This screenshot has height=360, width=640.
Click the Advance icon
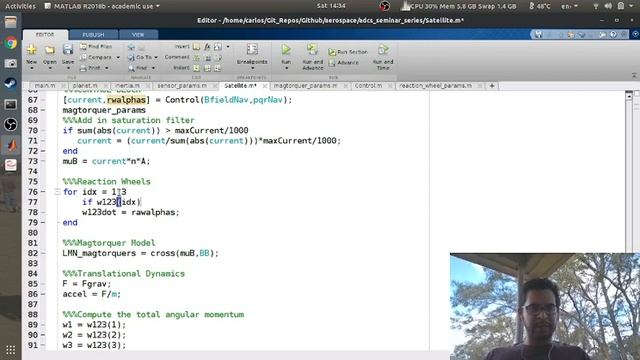tap(332, 63)
